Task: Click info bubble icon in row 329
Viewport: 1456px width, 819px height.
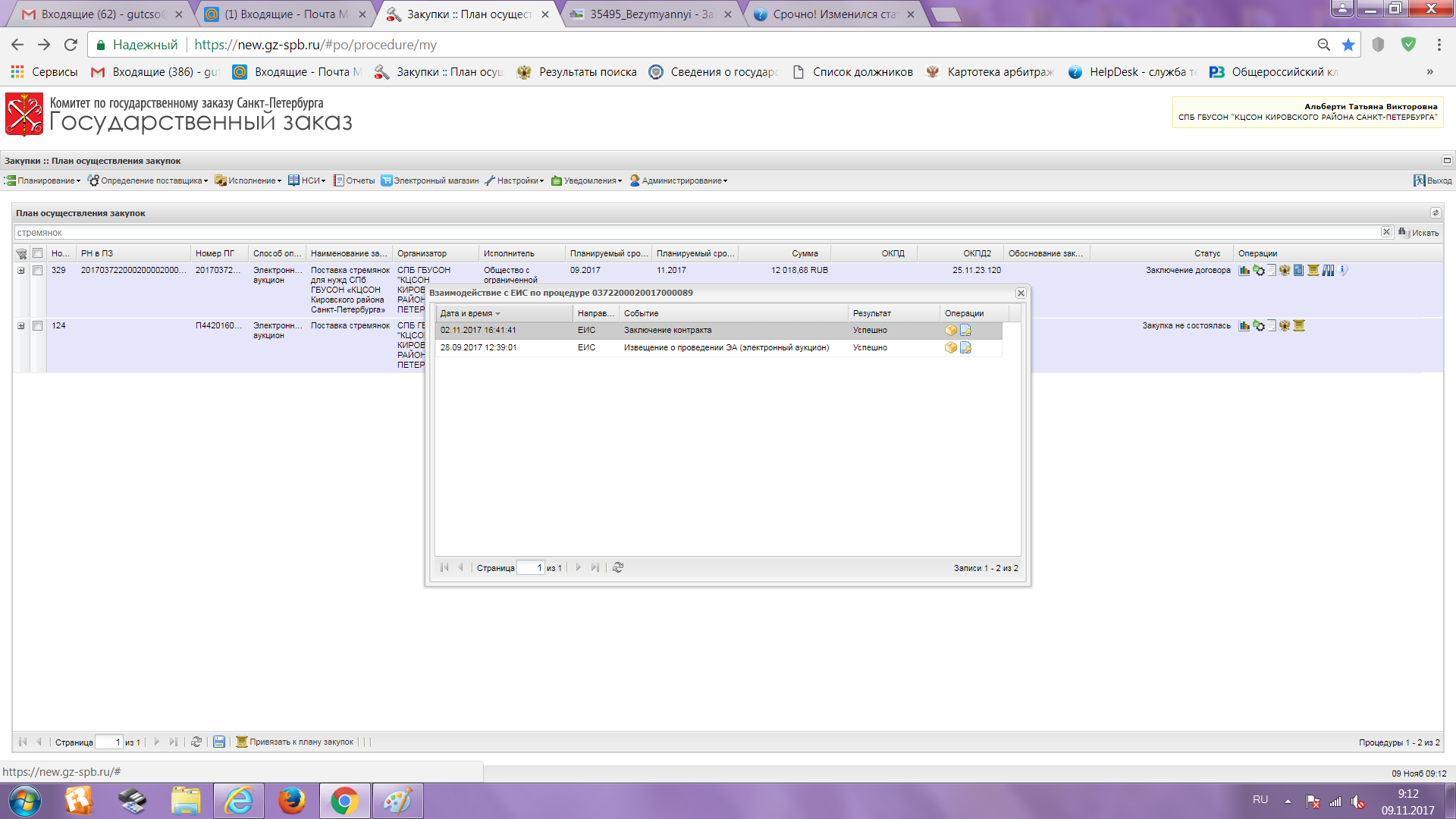Action: (x=1343, y=270)
